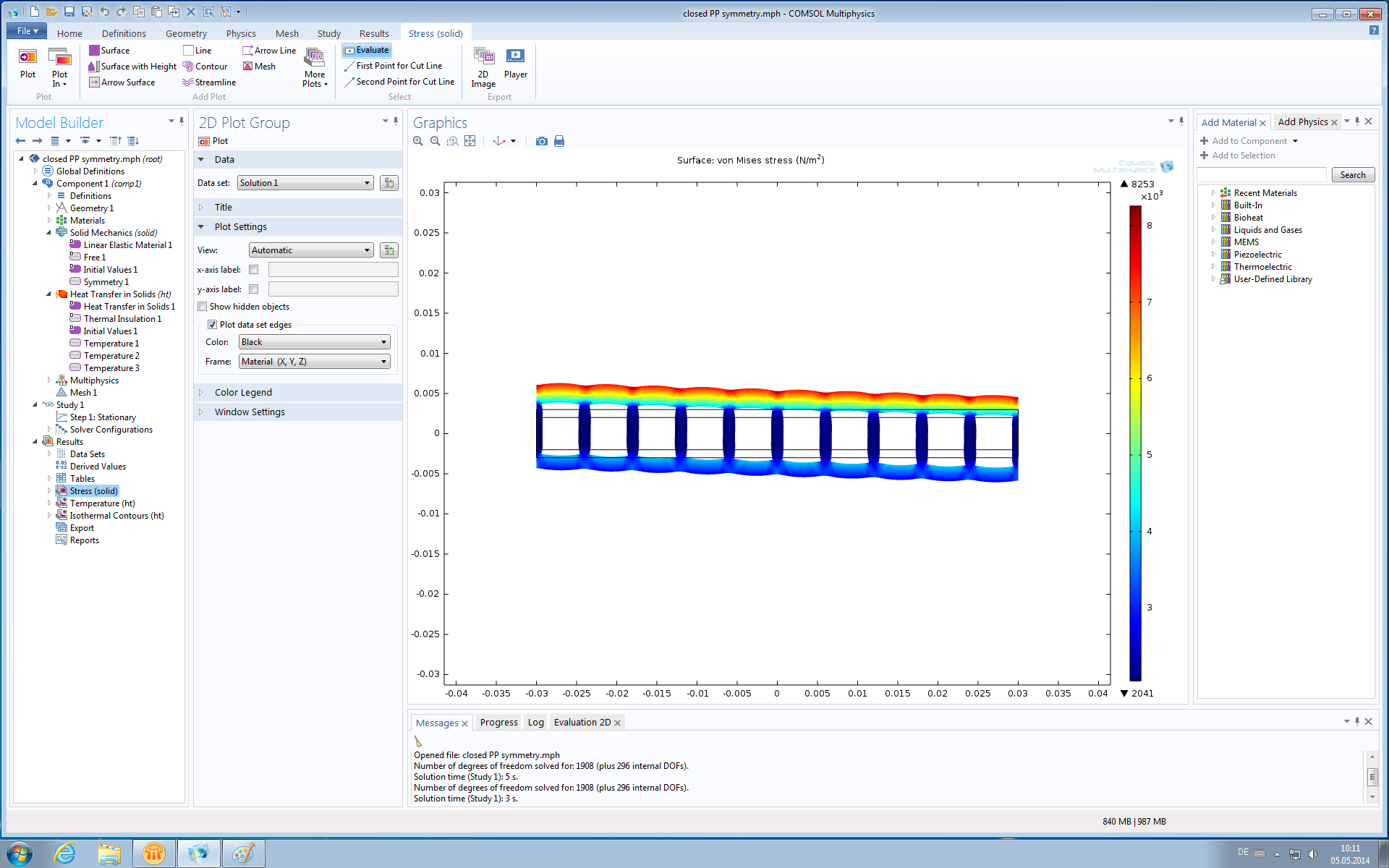Click the Add to Component button

coord(1249,141)
